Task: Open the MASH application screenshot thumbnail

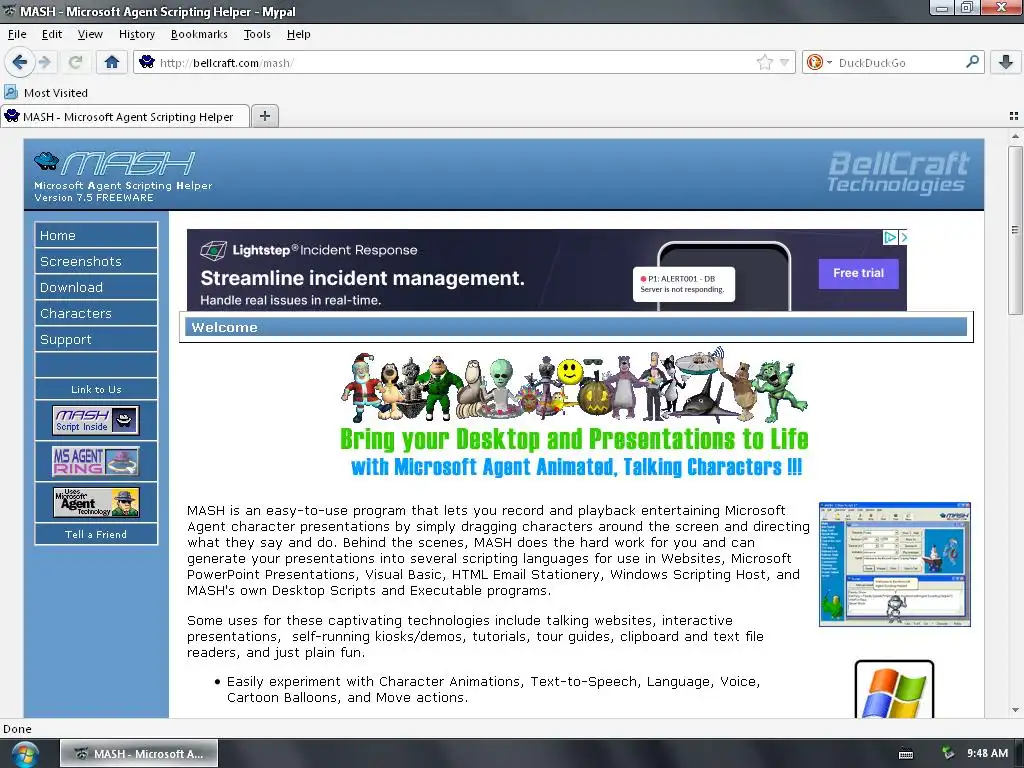Action: pos(895,564)
